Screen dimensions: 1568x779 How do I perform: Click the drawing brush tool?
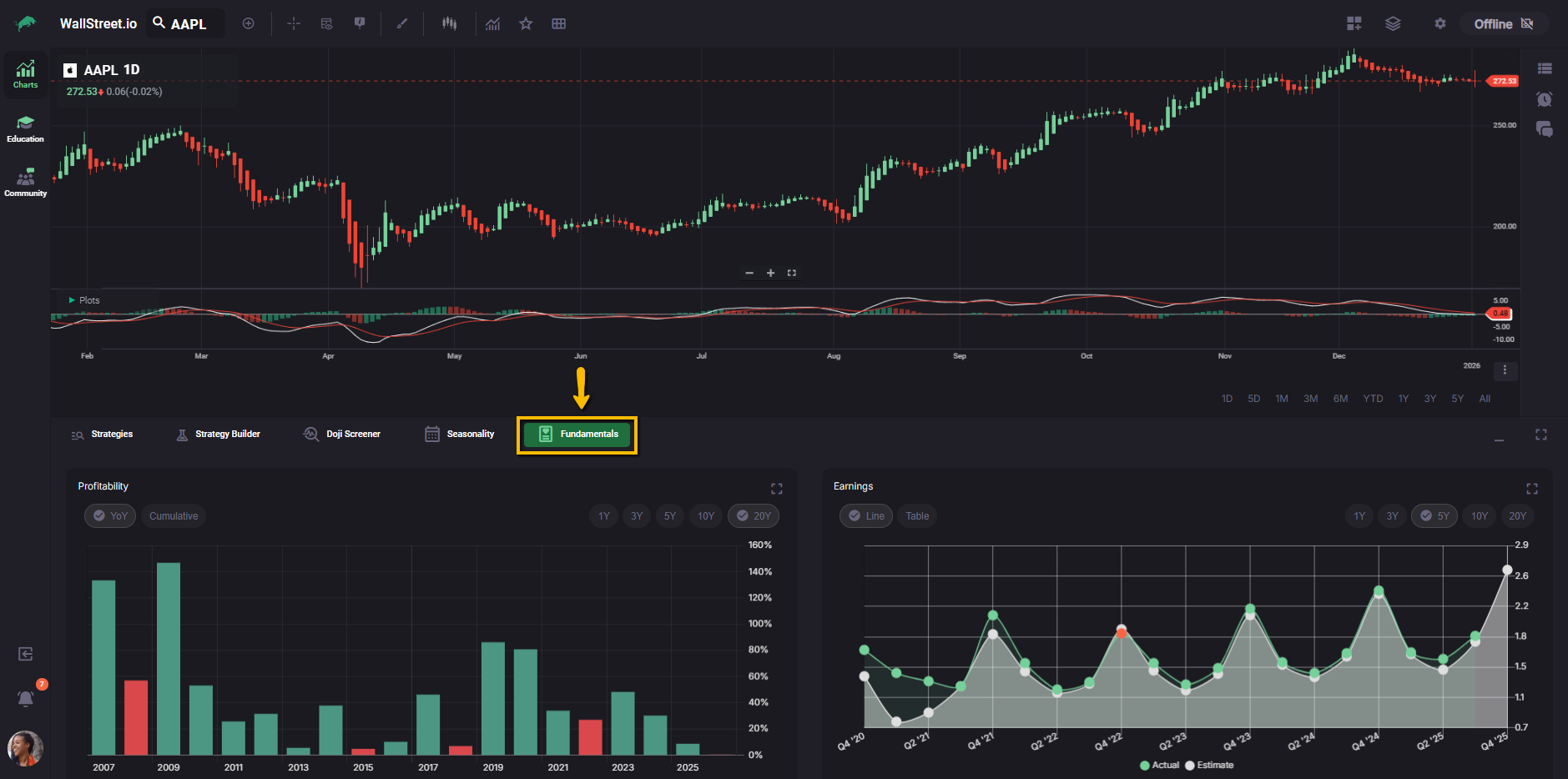402,23
